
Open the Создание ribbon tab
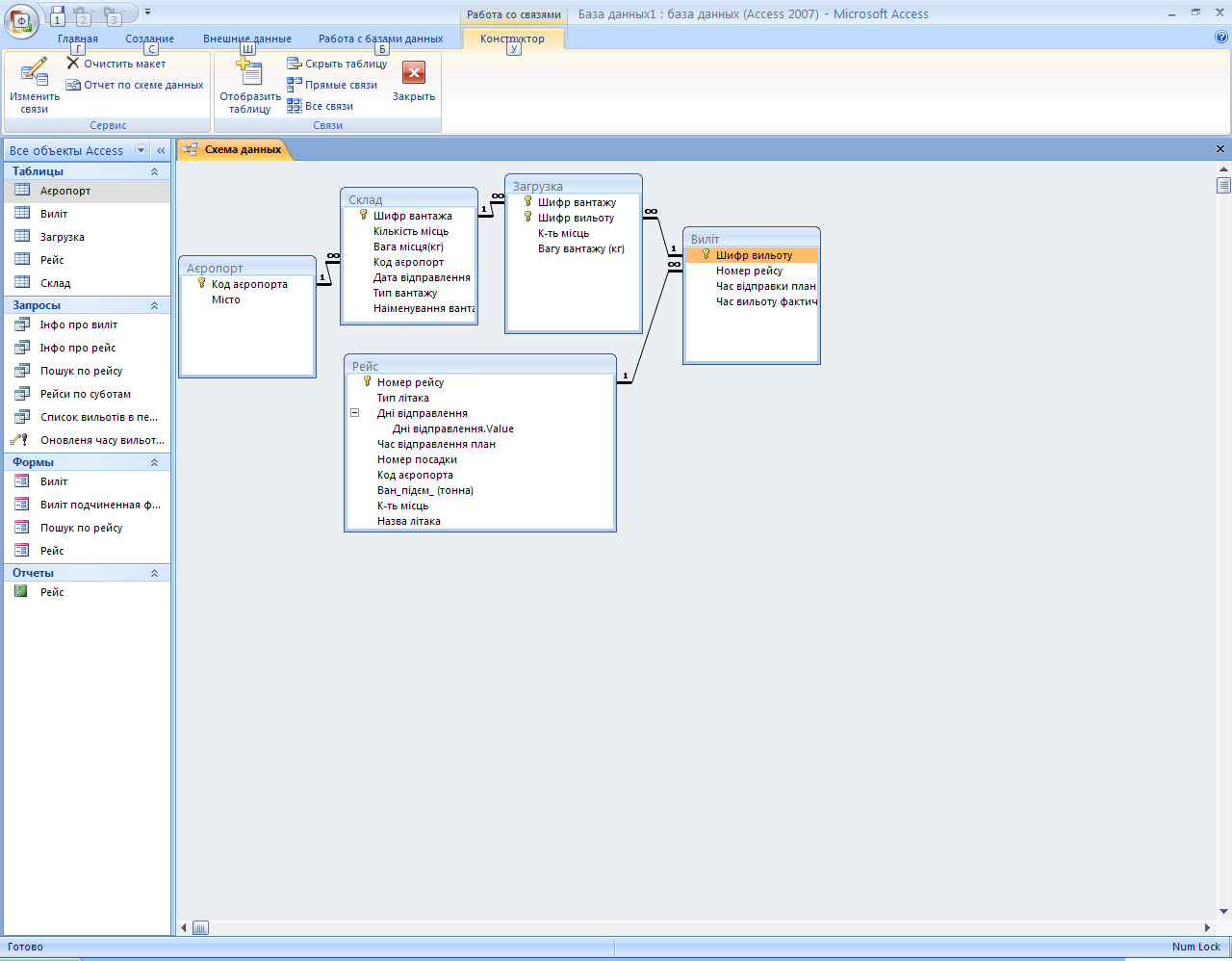pos(150,39)
